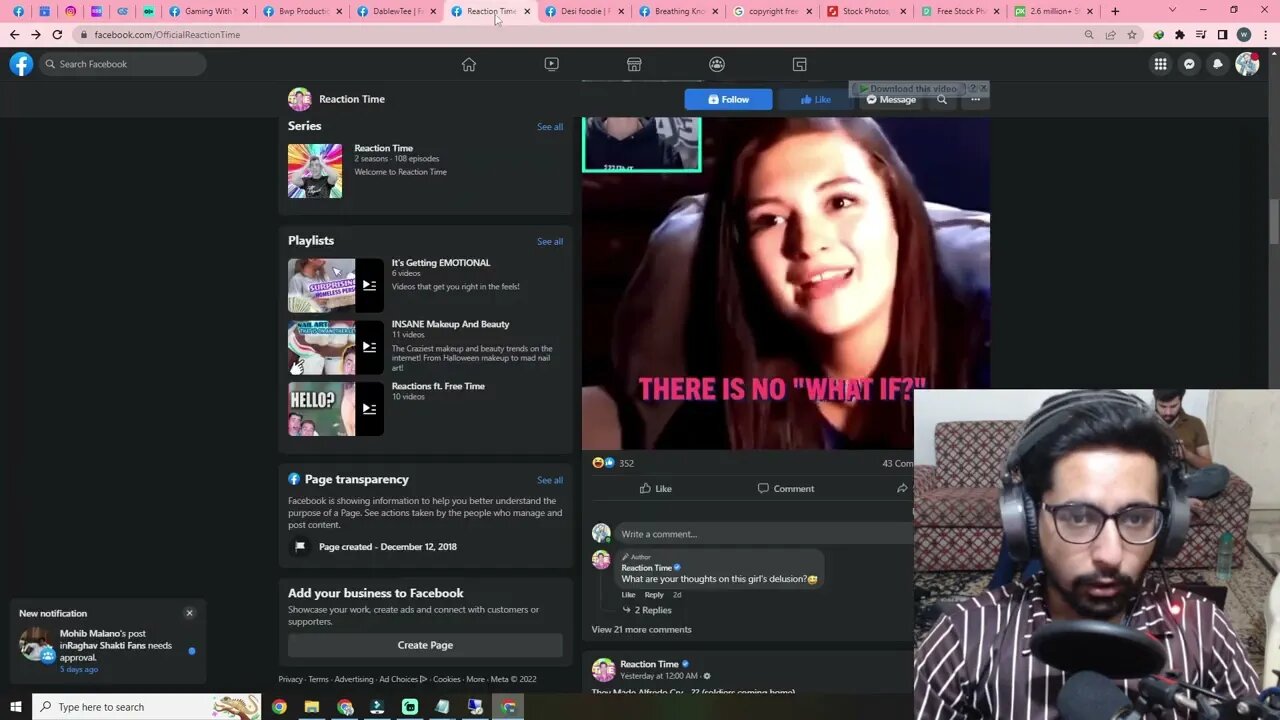Open the Facebook menu grid icon
Screen dimensions: 1280x720
[1160, 64]
